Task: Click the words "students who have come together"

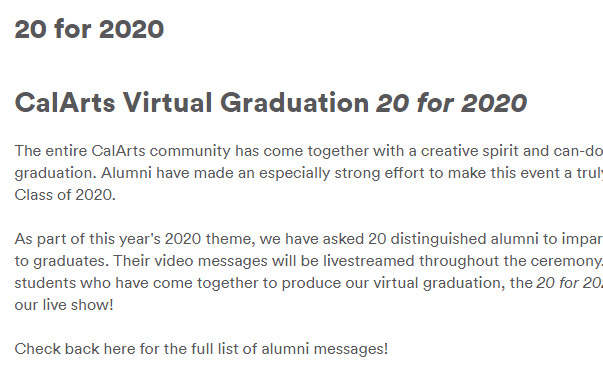Action: point(136,283)
